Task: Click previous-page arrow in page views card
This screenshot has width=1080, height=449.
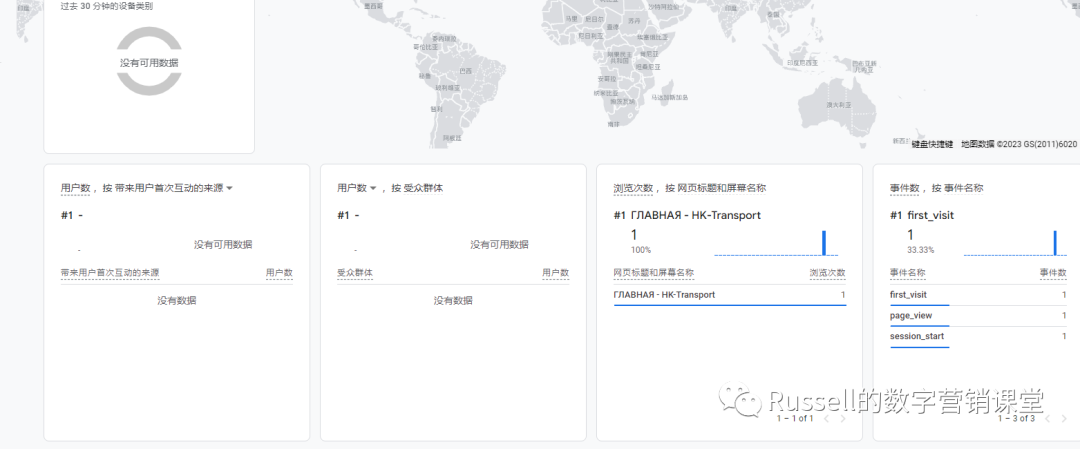Action: pyautogui.click(x=826, y=419)
